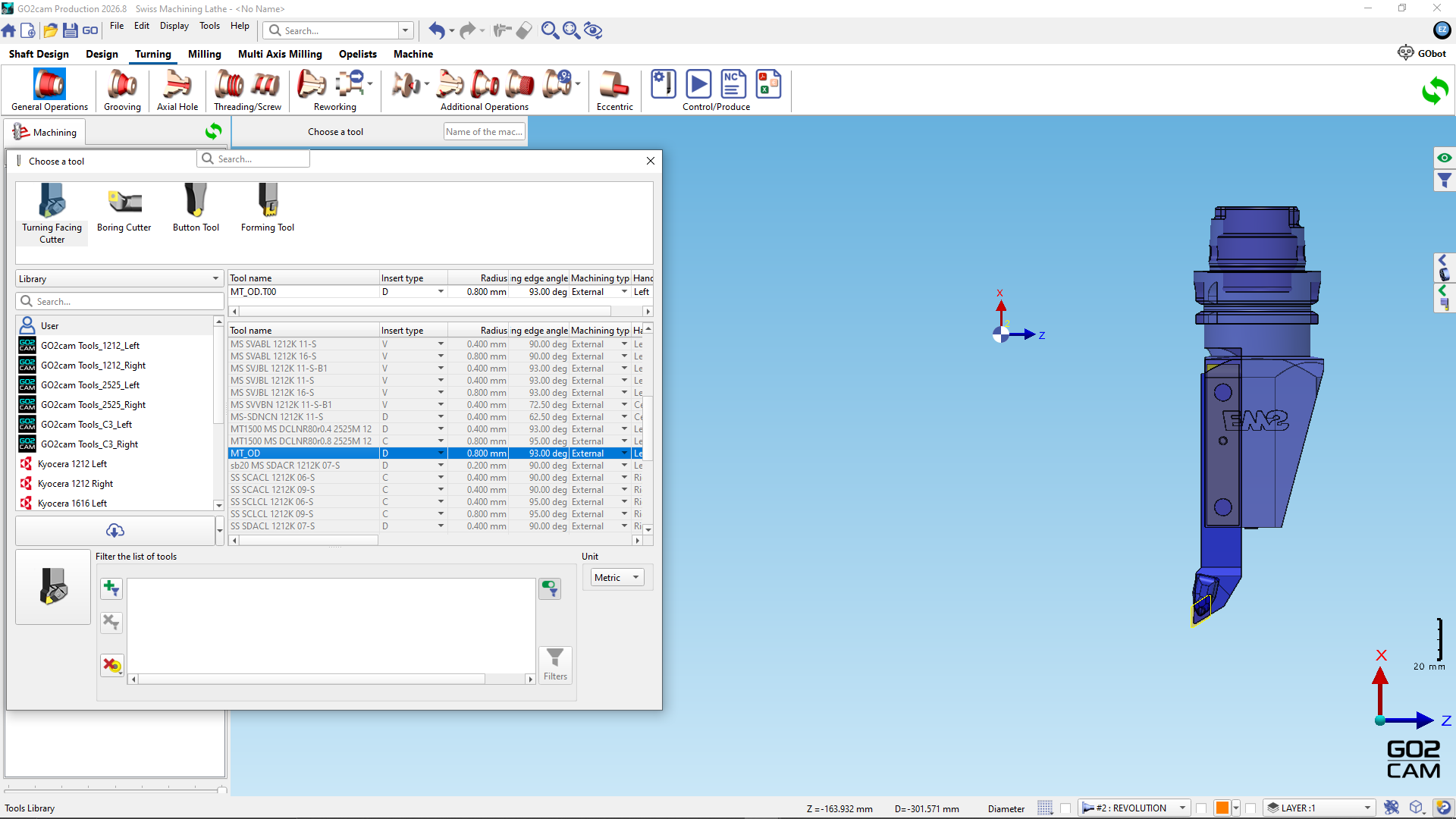Click the GO toolbar icon

(x=90, y=30)
